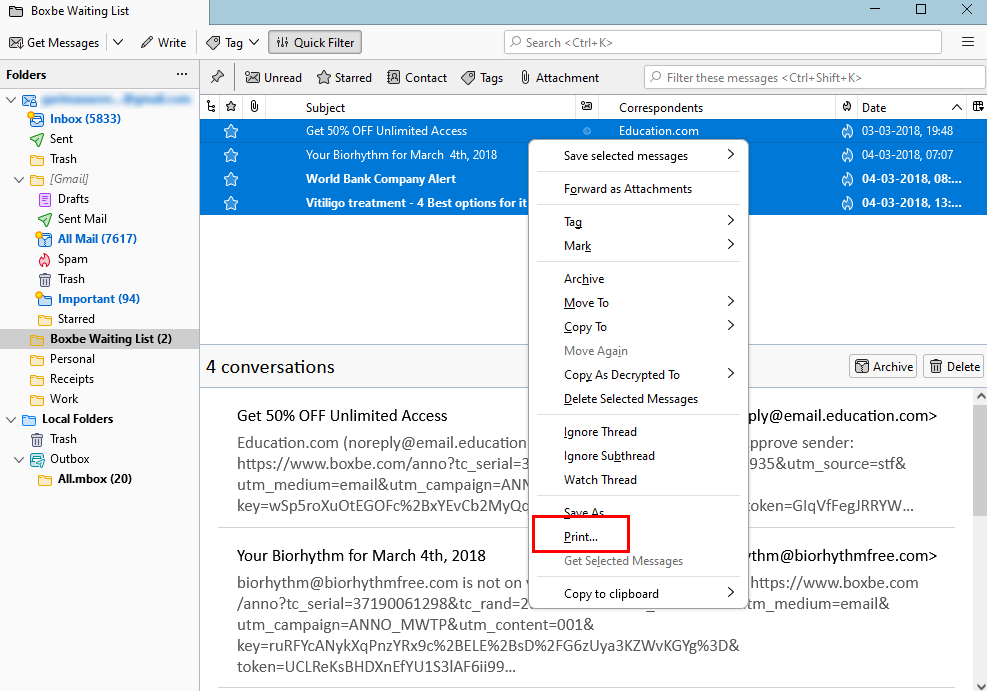The image size is (987, 691).
Task: Toggle the Quick Filter button
Action: pyautogui.click(x=315, y=43)
